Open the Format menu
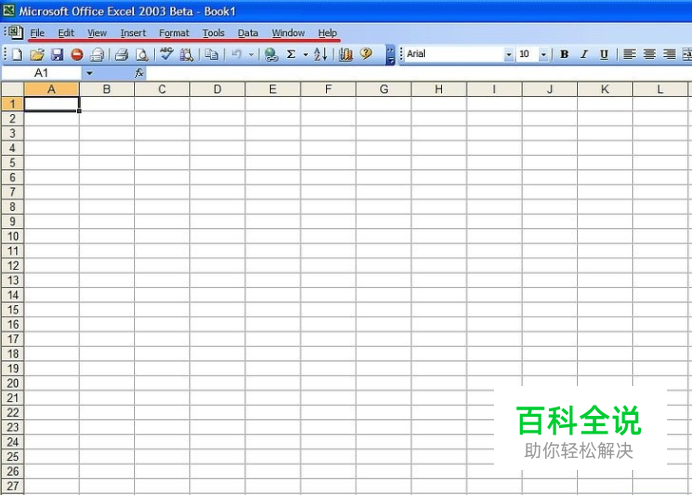 pyautogui.click(x=174, y=33)
